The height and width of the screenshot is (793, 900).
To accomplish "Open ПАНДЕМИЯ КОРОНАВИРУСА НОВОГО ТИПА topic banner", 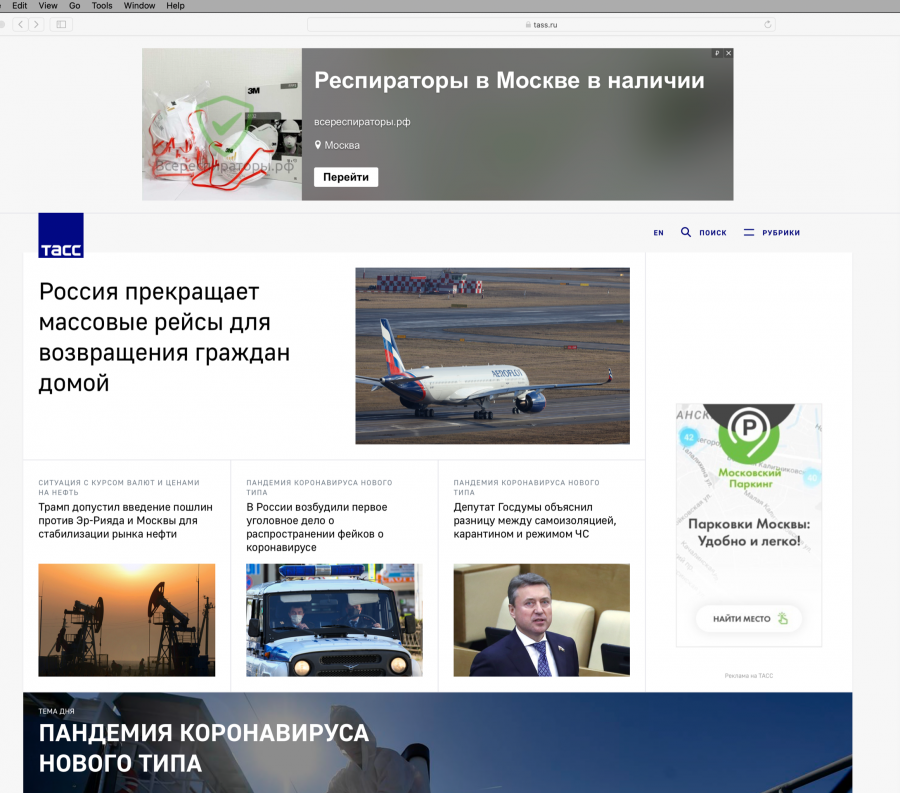I will coord(204,748).
